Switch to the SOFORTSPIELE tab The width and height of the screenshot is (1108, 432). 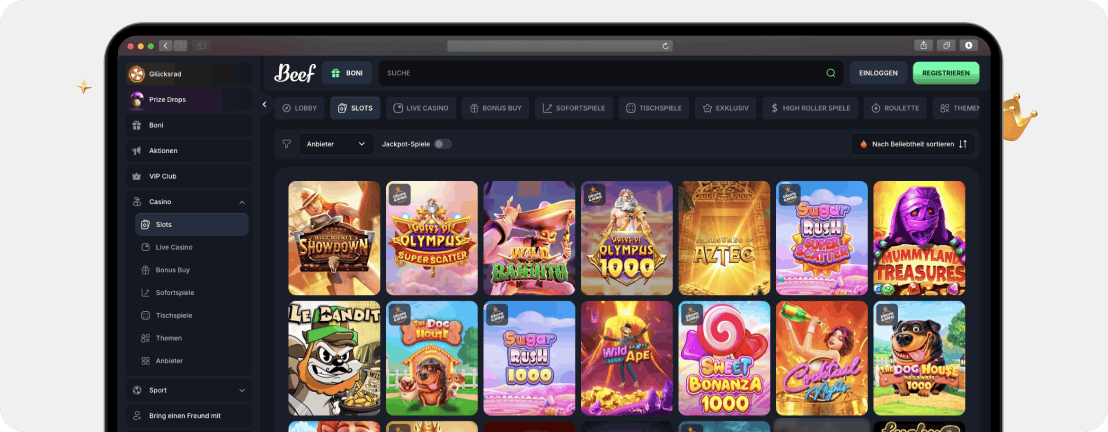click(574, 108)
